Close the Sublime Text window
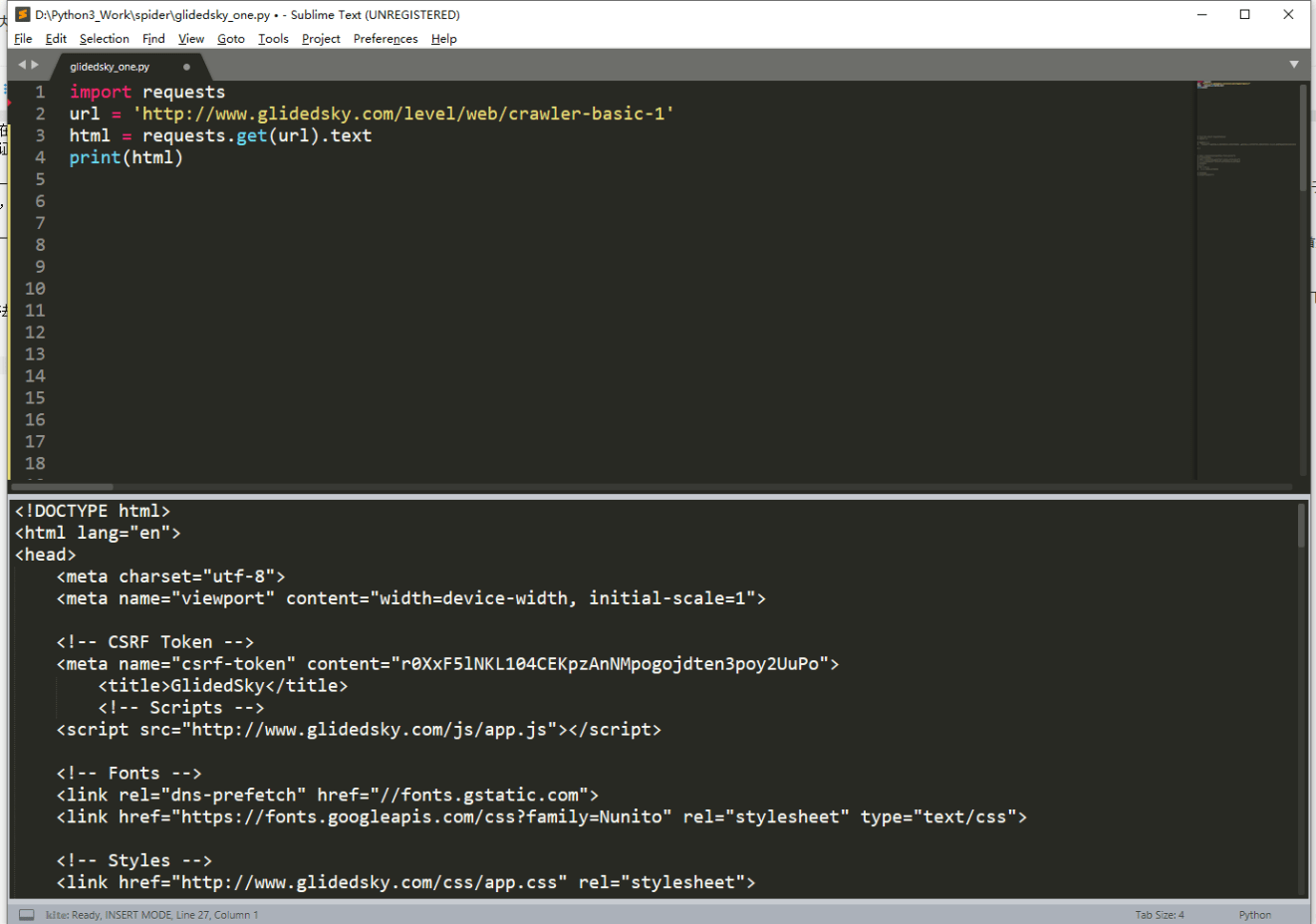This screenshot has width=1316, height=924. click(x=1288, y=15)
